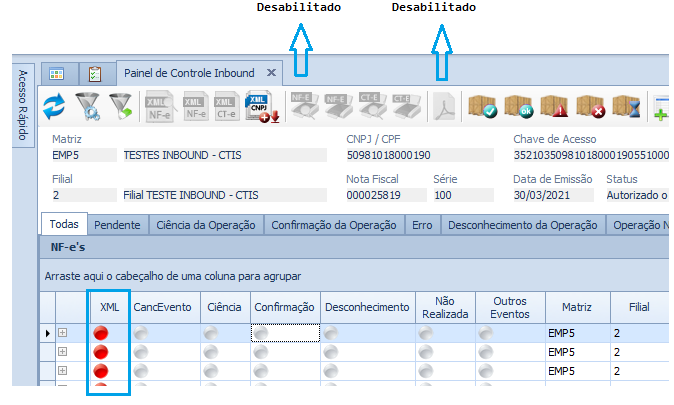Click the pallet with hourglass icon
This screenshot has width=674, height=405.
(626, 106)
